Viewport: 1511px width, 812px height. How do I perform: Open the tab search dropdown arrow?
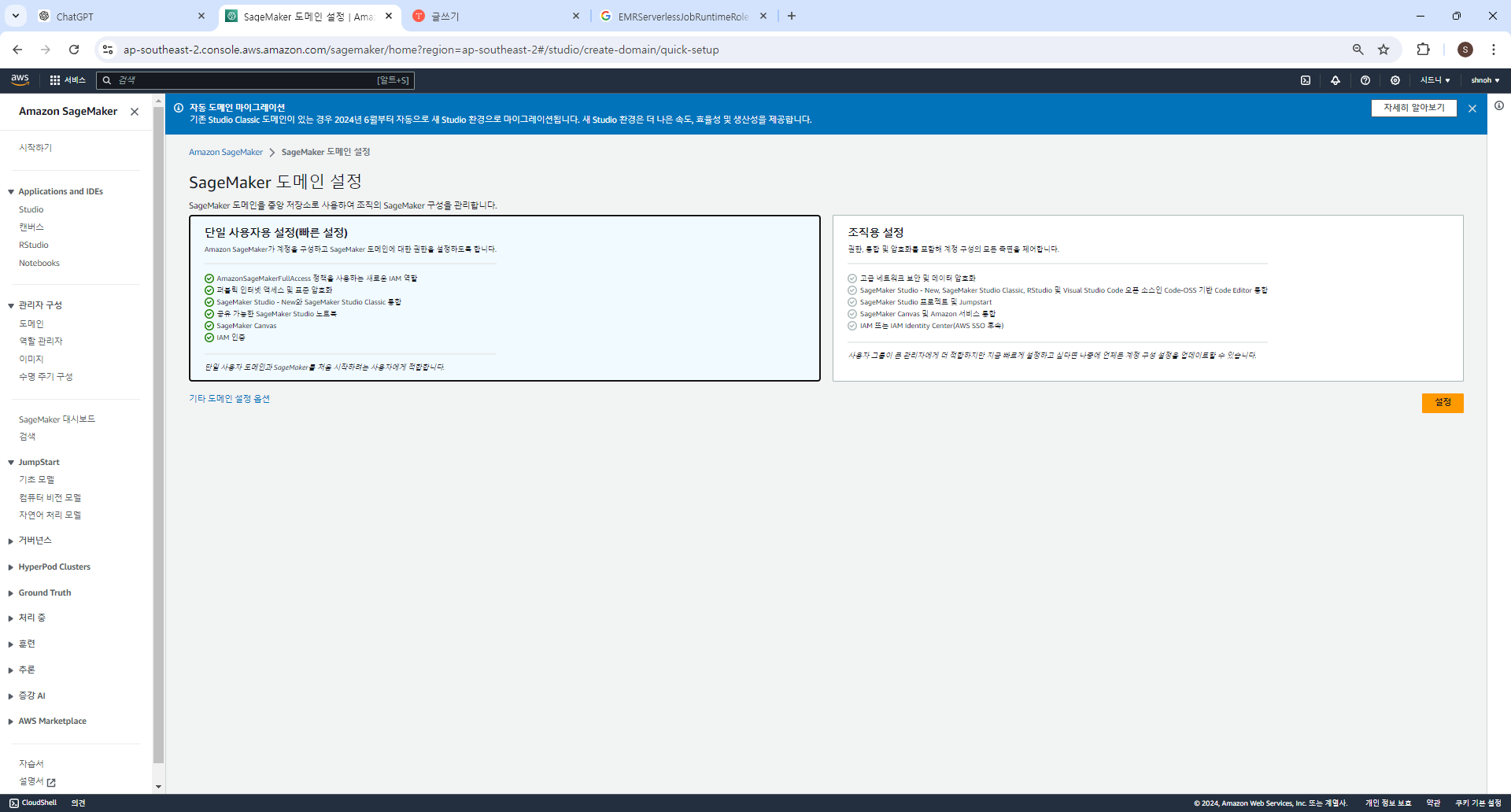click(16, 16)
